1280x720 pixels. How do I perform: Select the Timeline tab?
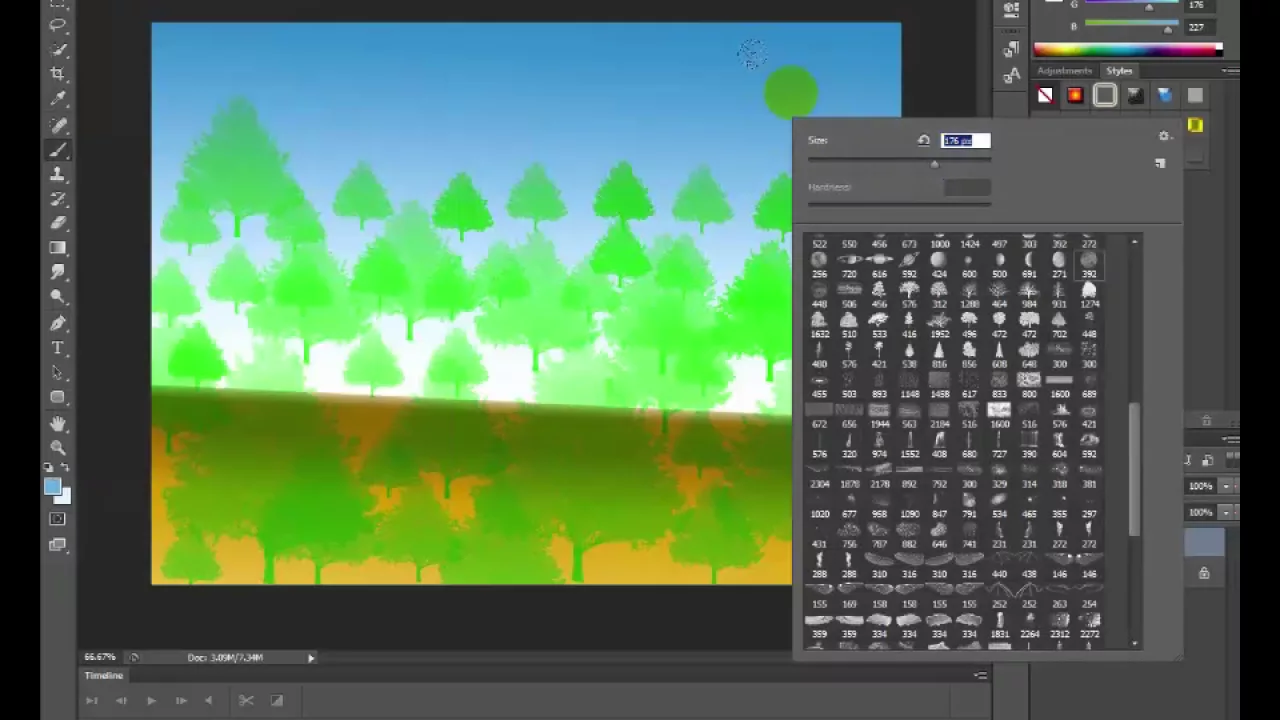pyautogui.click(x=103, y=676)
